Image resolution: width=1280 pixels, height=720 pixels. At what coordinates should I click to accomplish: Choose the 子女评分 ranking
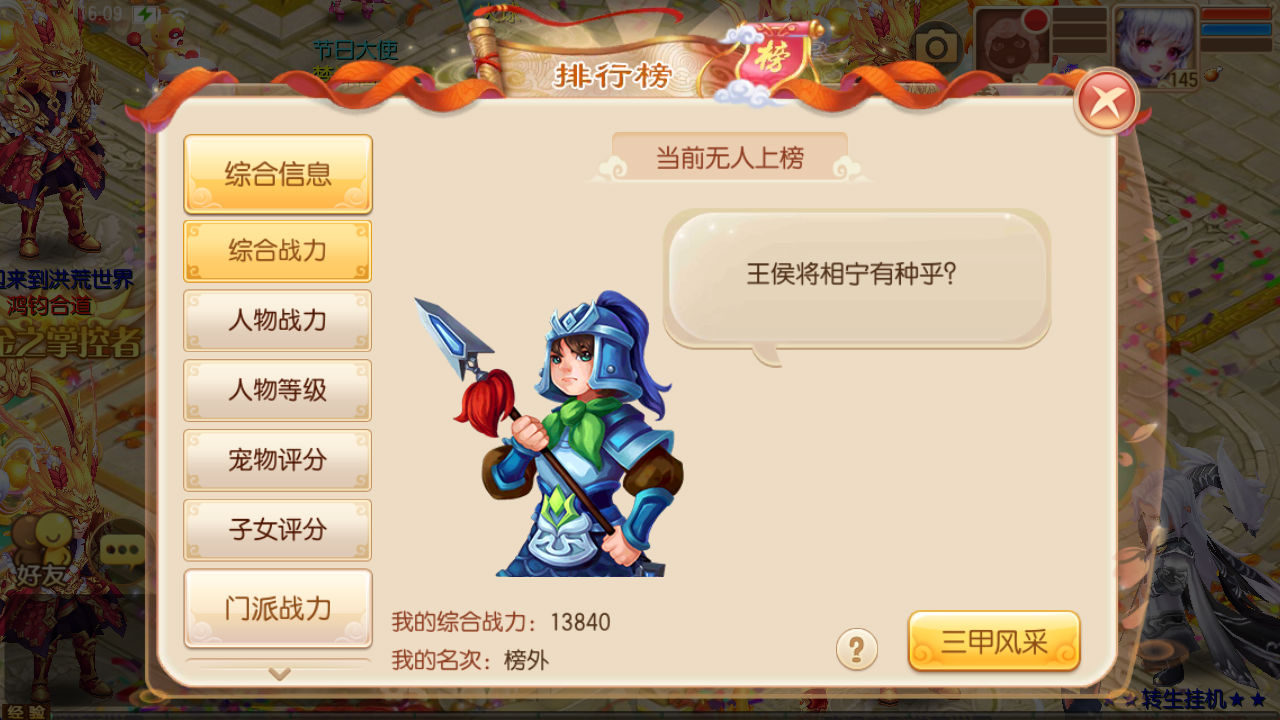coord(278,530)
